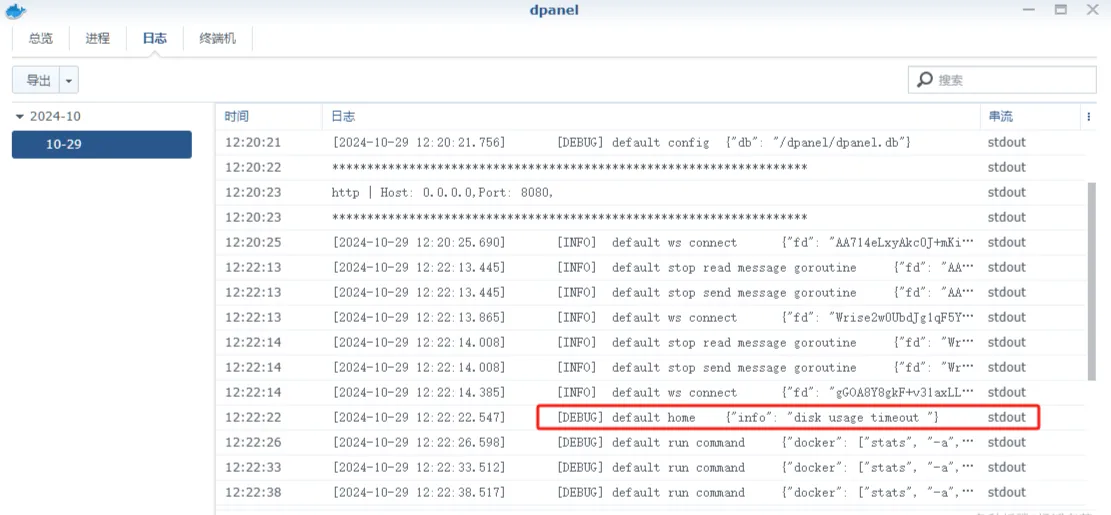
Task: Click stdout cell in the 12:22:38 row
Action: click(1007, 493)
